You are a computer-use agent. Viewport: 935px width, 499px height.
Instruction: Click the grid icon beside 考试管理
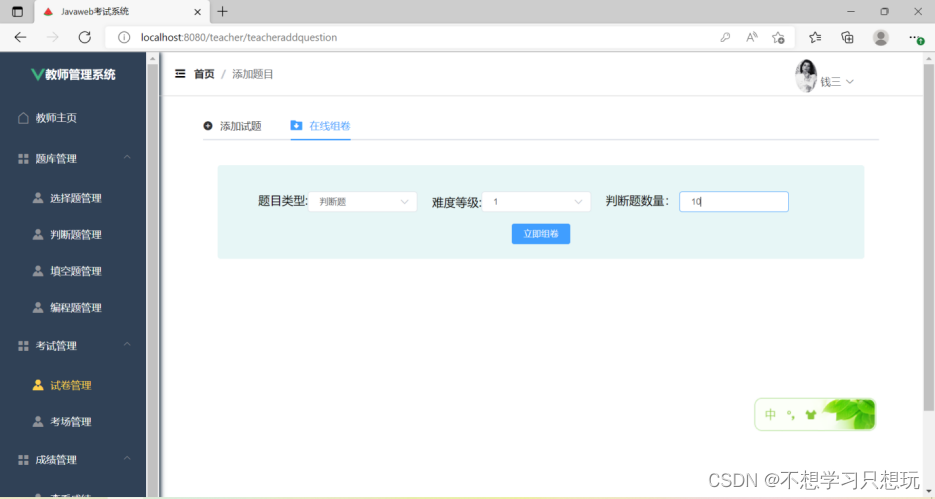click(x=23, y=346)
